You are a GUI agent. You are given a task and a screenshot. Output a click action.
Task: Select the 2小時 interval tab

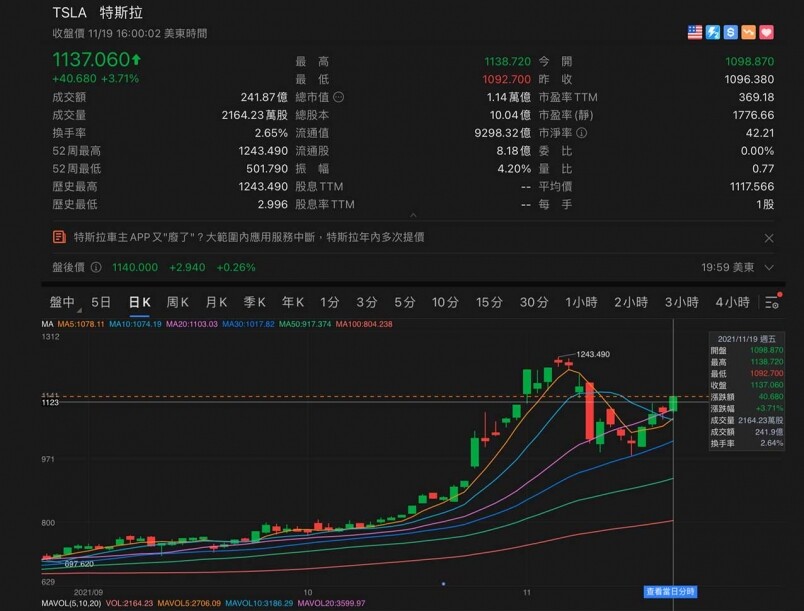[x=631, y=302]
